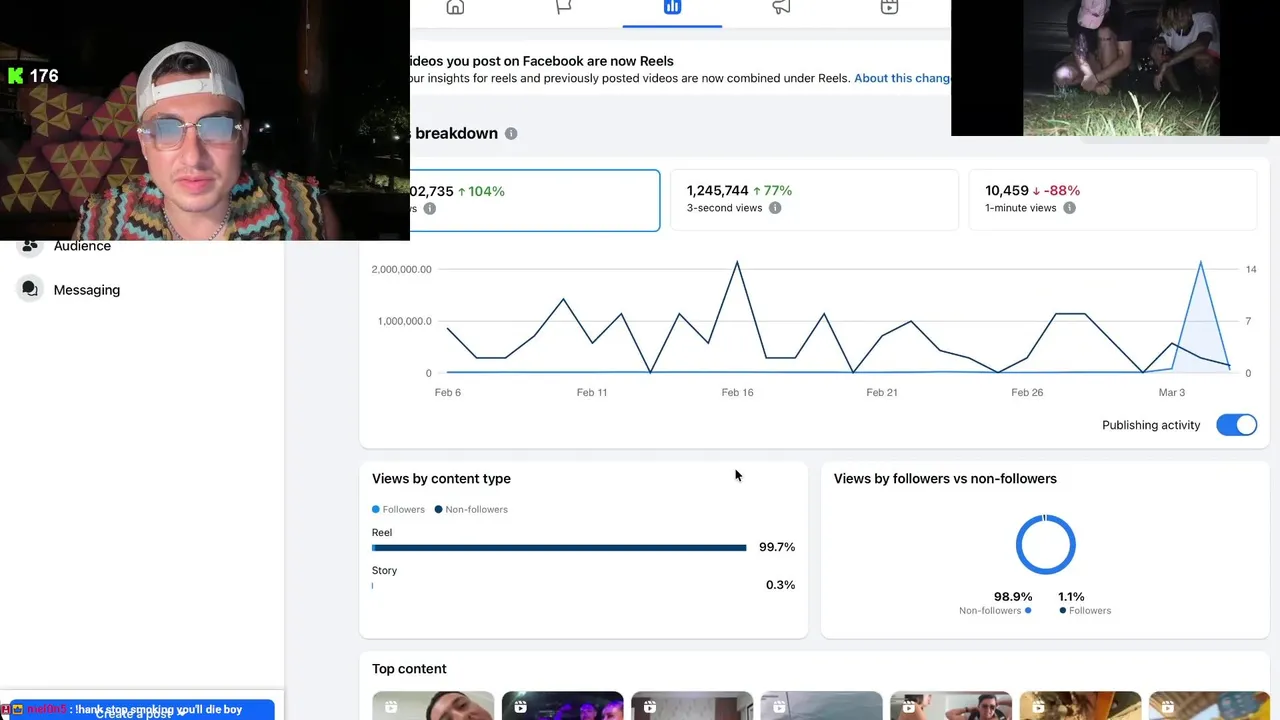Click the 0.3% Story percentage value
Image resolution: width=1280 pixels, height=720 pixels.
point(780,585)
